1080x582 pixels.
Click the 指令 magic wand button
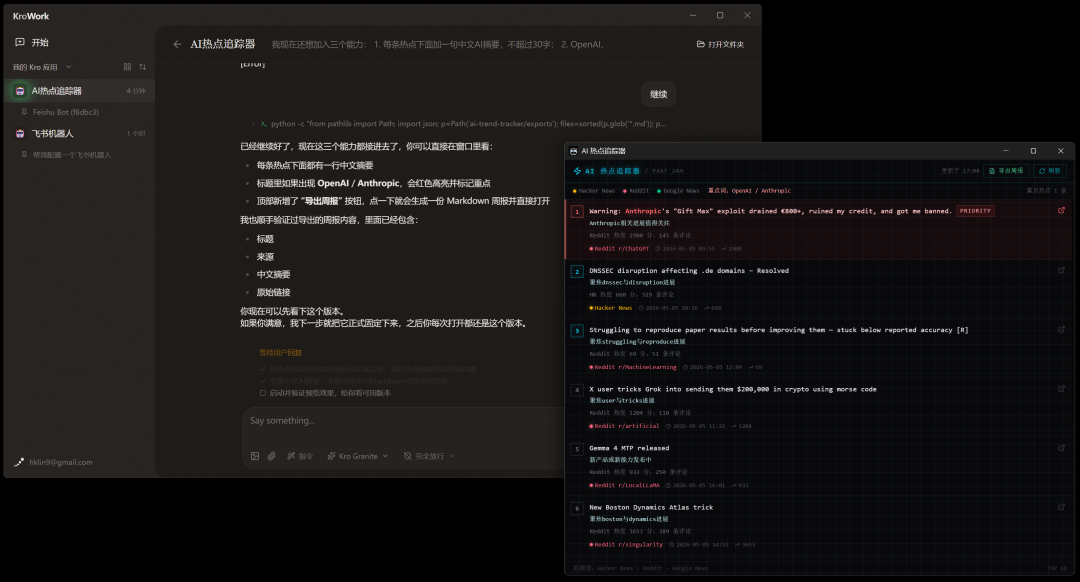pyautogui.click(x=300, y=456)
